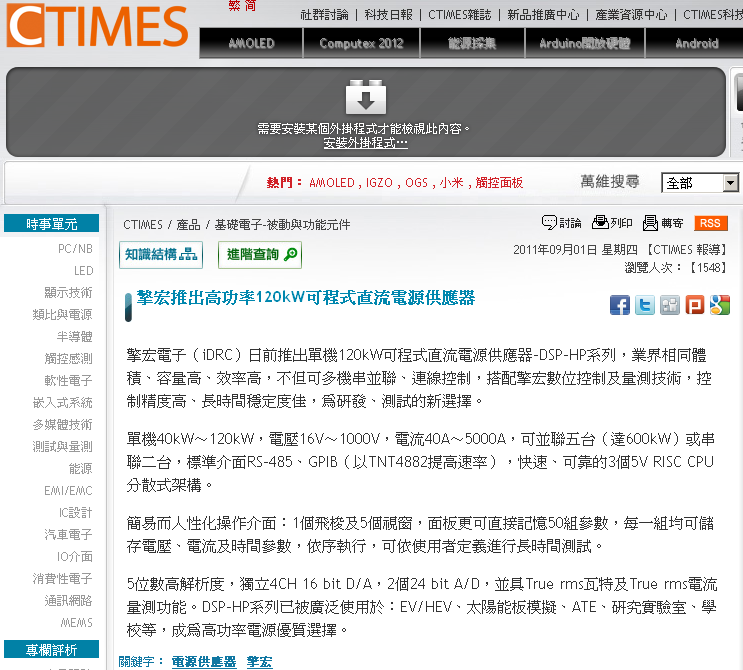
Task: Select the 能源採集 tab
Action: tap(472, 43)
